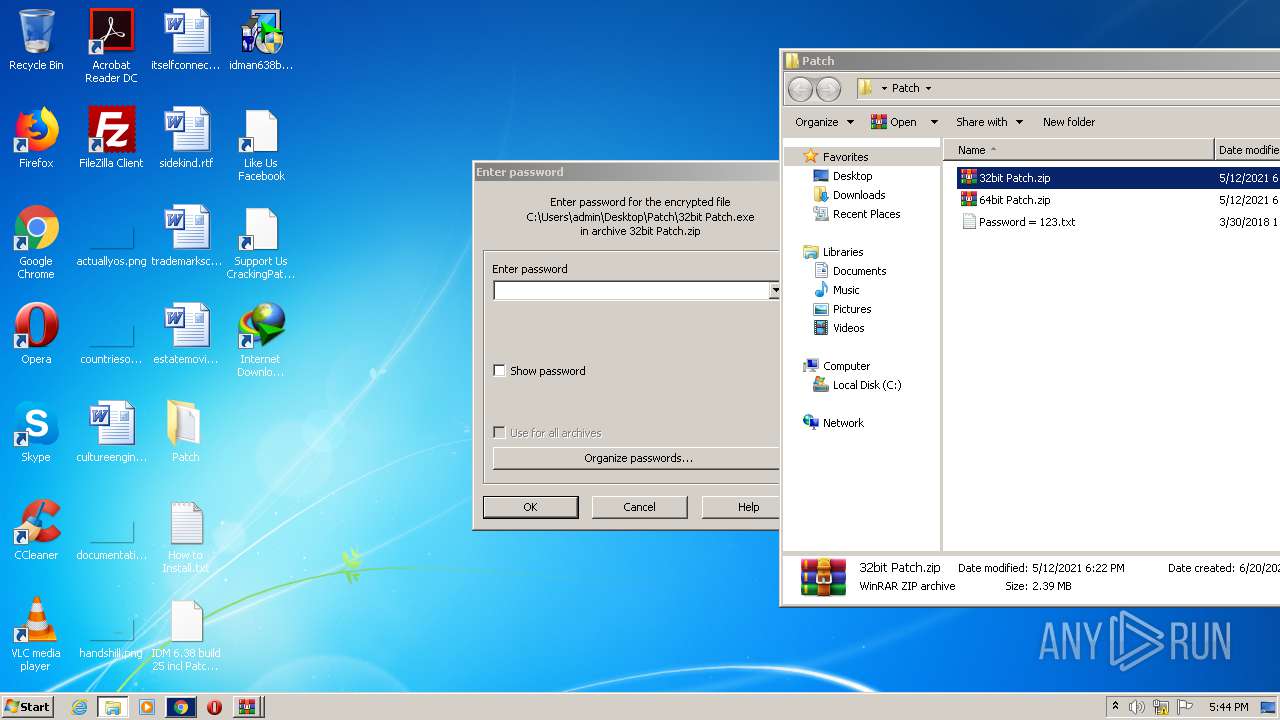Select the Opera desktop shortcut
The height and width of the screenshot is (720, 1280).
36,334
